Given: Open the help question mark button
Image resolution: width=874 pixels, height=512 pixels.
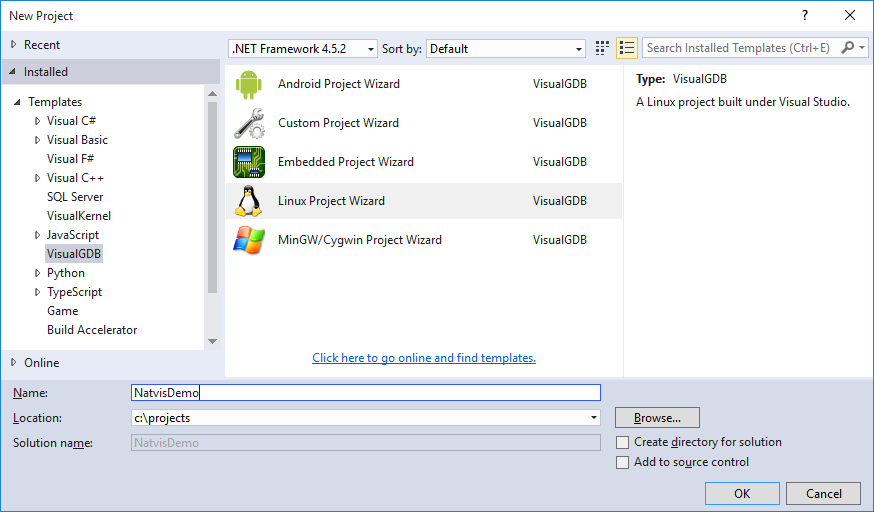Looking at the screenshot, I should 805,16.
